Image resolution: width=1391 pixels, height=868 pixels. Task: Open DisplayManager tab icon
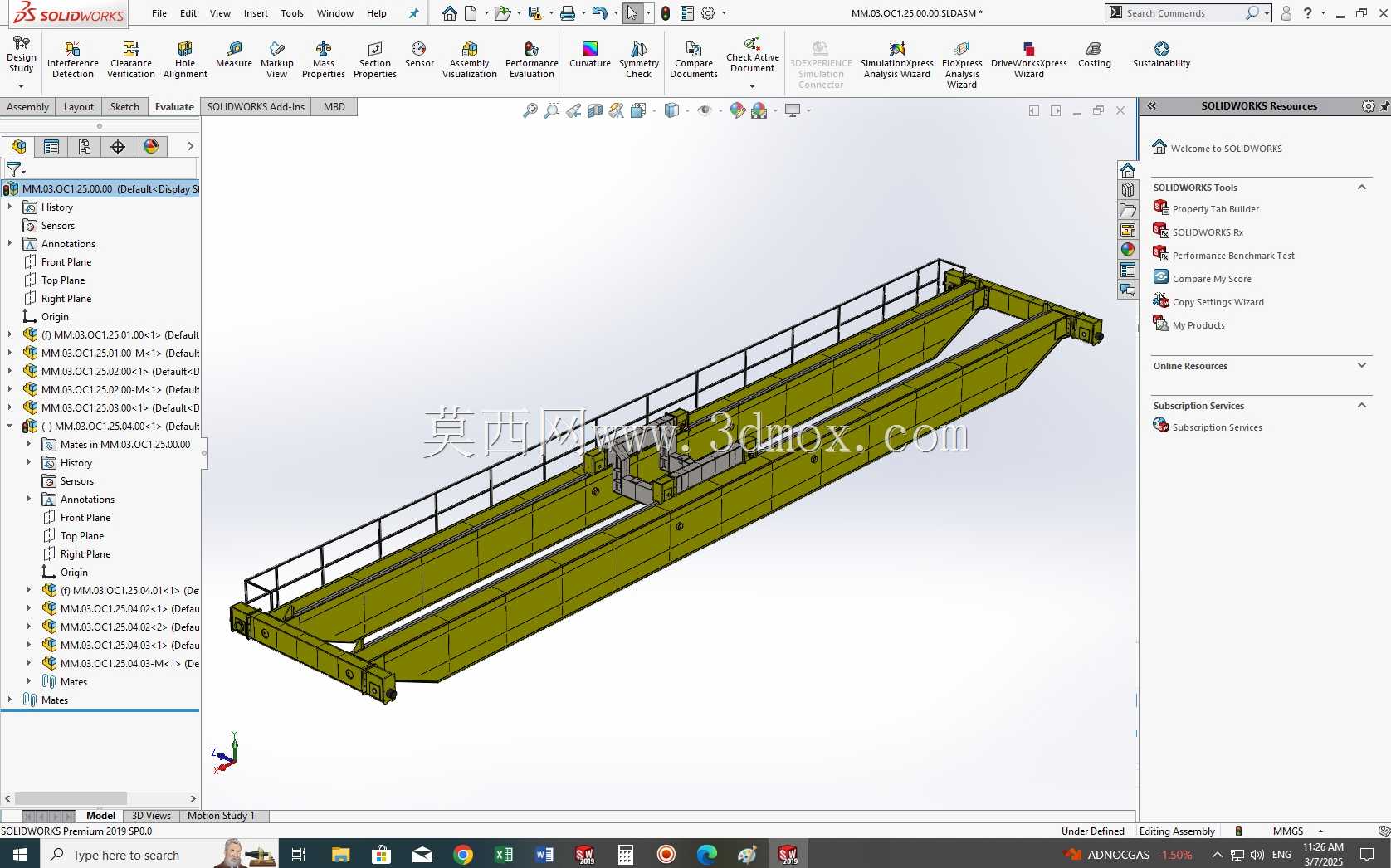pos(151,147)
